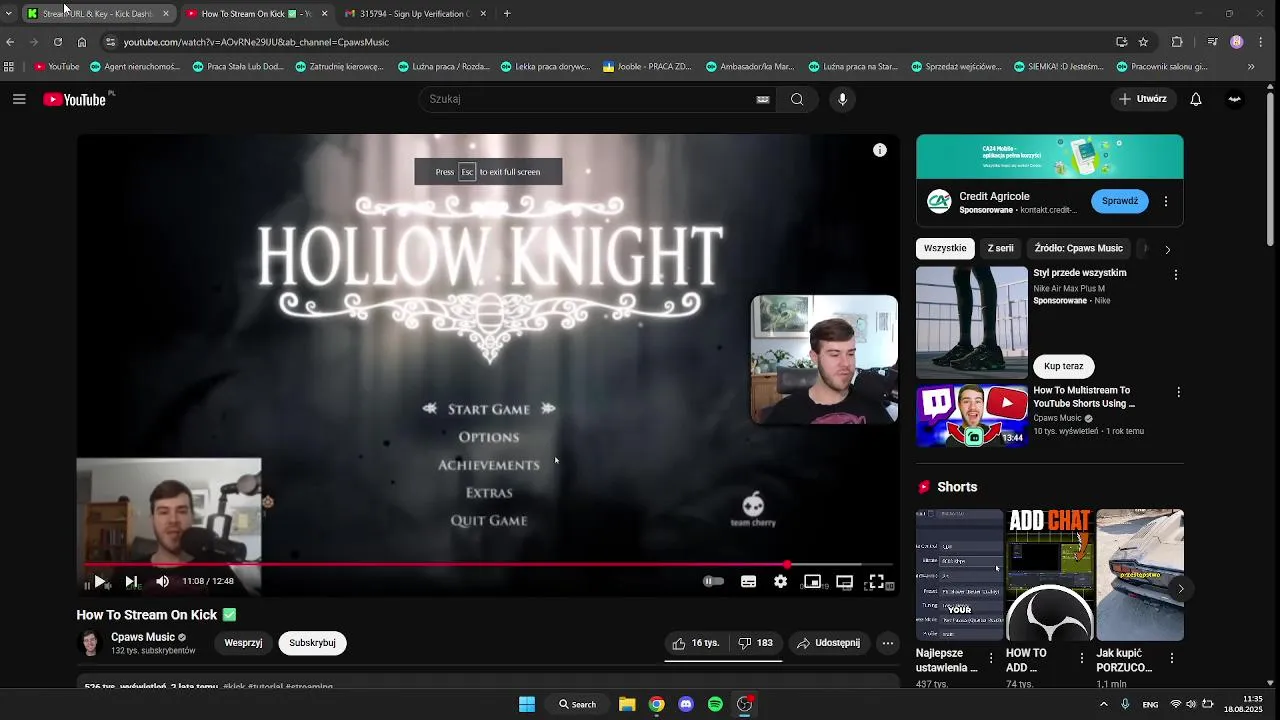Reload the page
The width and height of the screenshot is (1280, 720).
58,42
